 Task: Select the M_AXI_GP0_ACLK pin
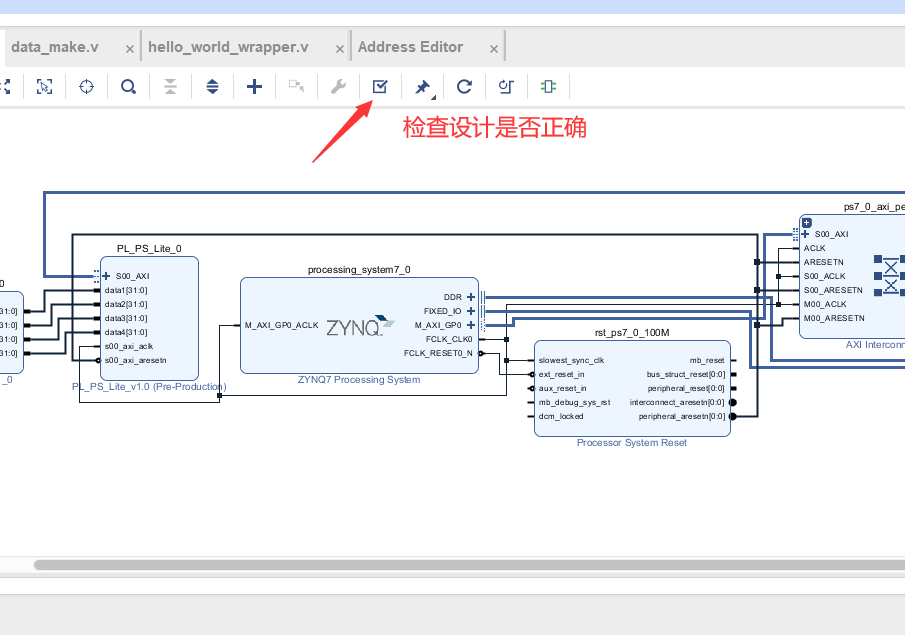[x=282, y=325]
